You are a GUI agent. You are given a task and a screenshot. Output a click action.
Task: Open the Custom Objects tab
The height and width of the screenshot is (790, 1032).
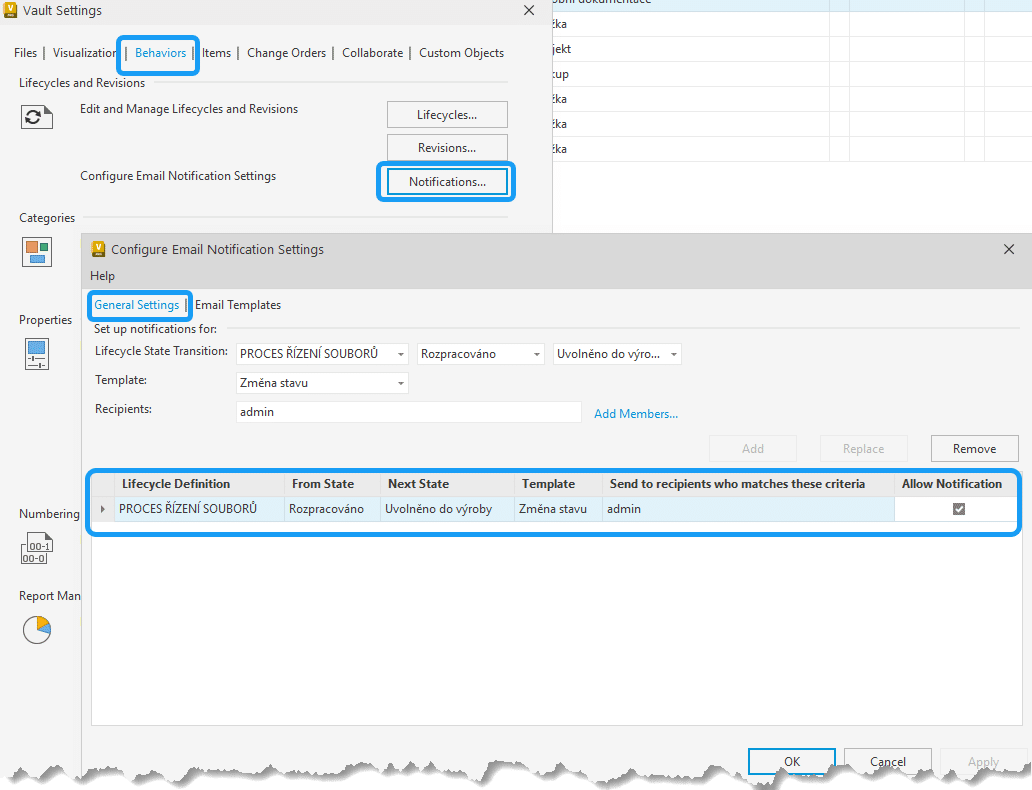point(461,53)
